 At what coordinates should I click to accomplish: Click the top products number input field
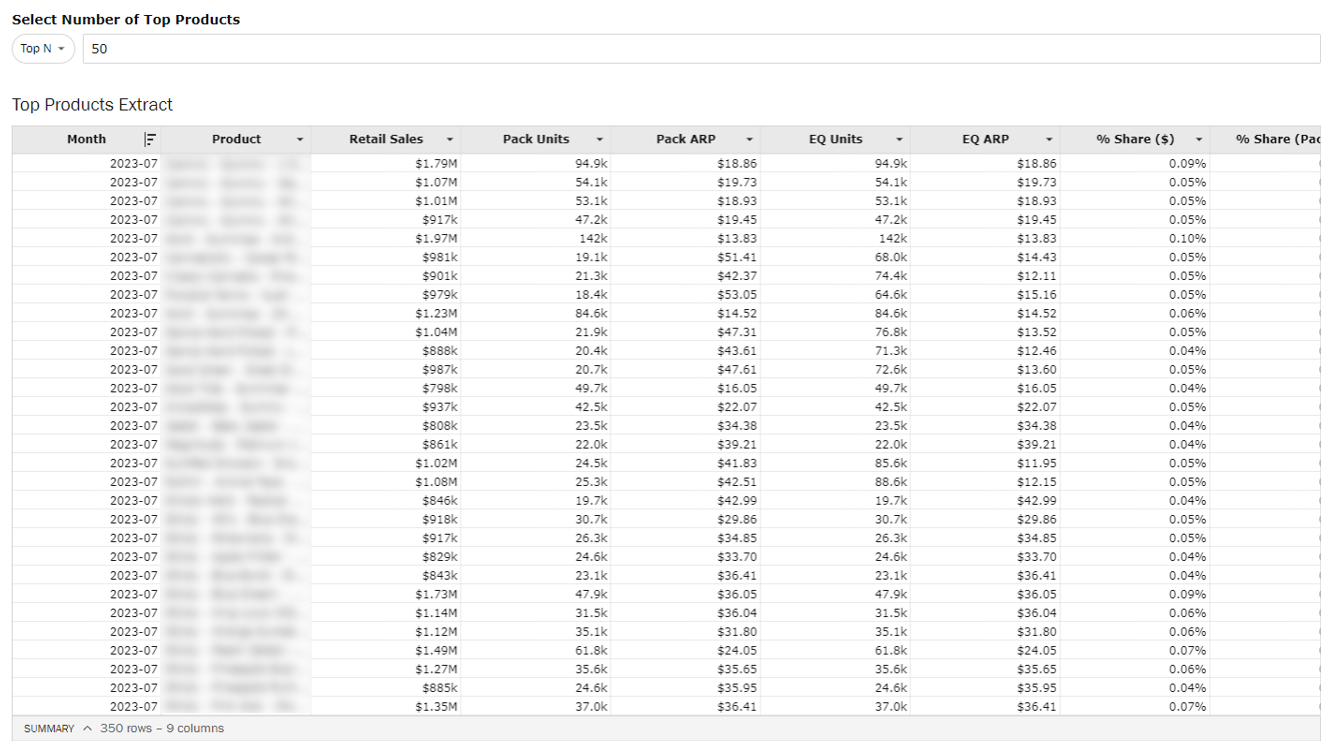700,49
